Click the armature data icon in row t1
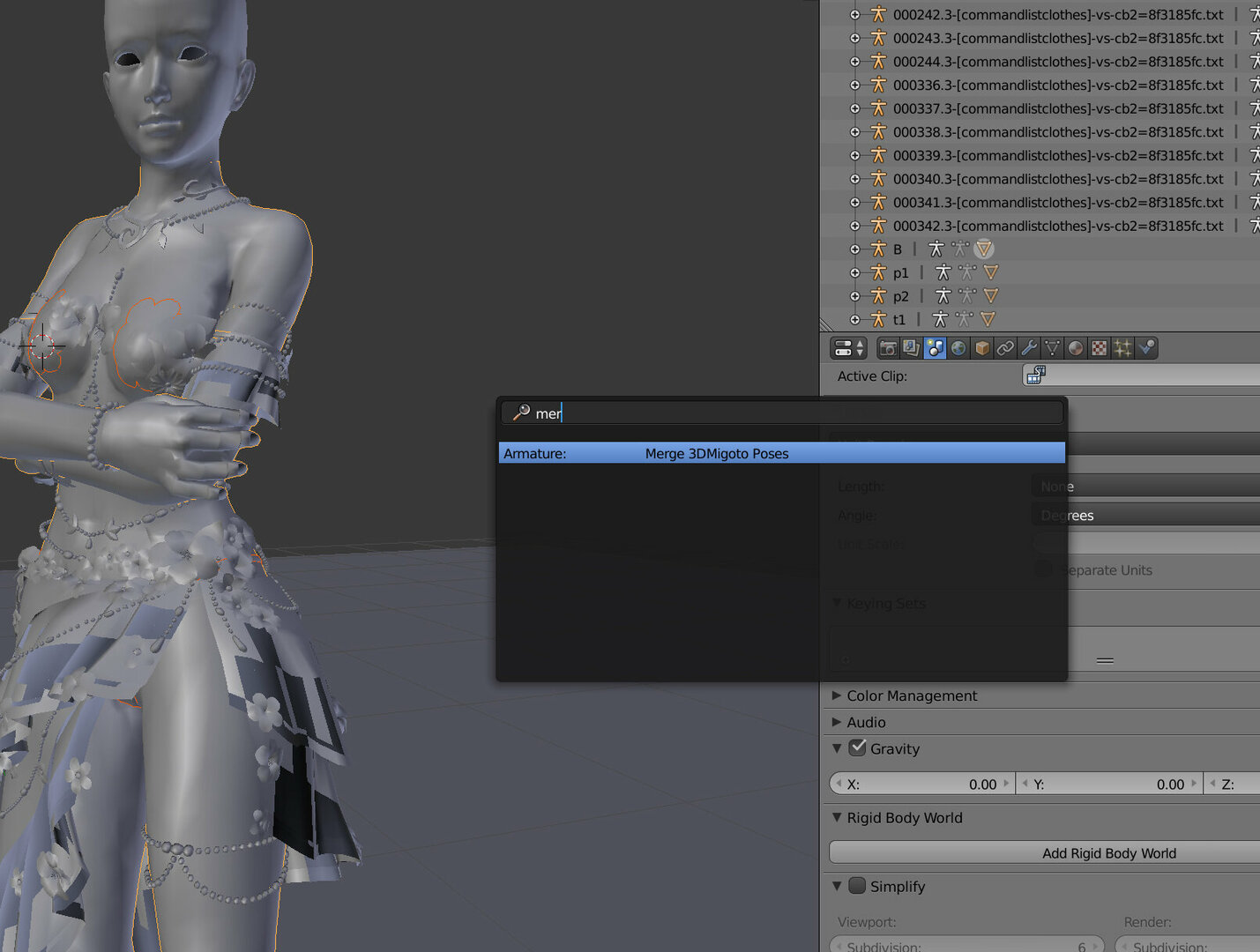The height and width of the screenshot is (952, 1260). 939,319
